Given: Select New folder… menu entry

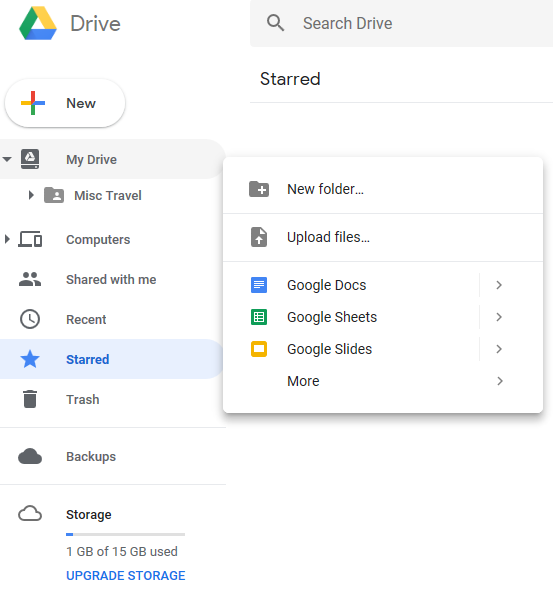Looking at the screenshot, I should click(383, 189).
